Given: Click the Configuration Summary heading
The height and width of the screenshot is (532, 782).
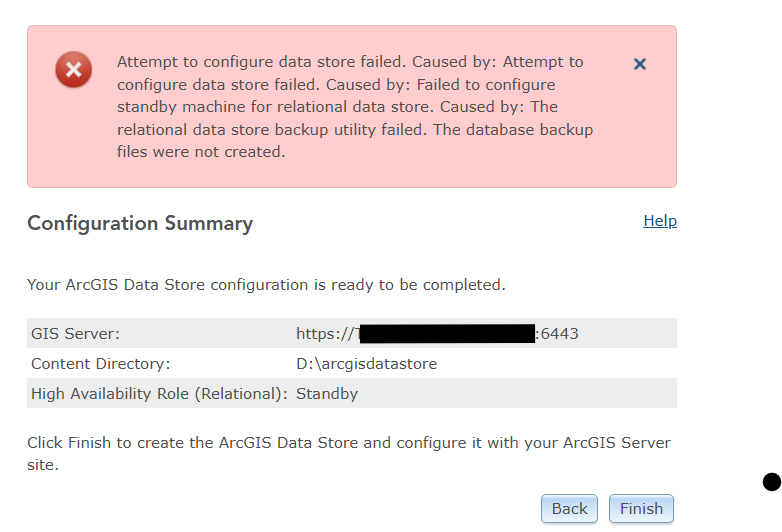Looking at the screenshot, I should pos(140,223).
